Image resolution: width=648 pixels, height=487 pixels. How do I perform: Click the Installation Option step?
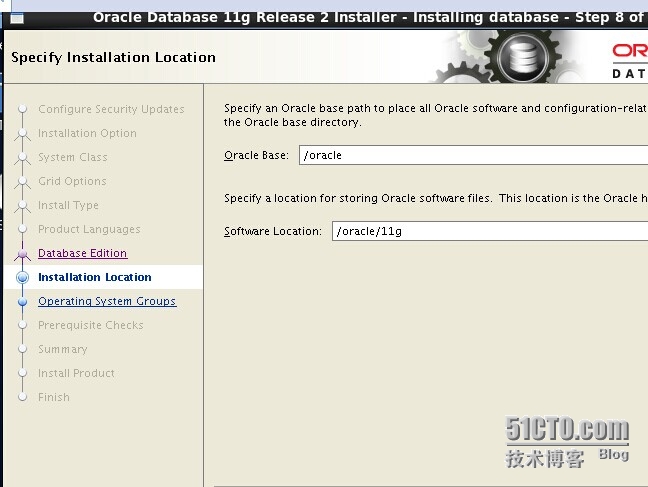pyautogui.click(x=87, y=133)
